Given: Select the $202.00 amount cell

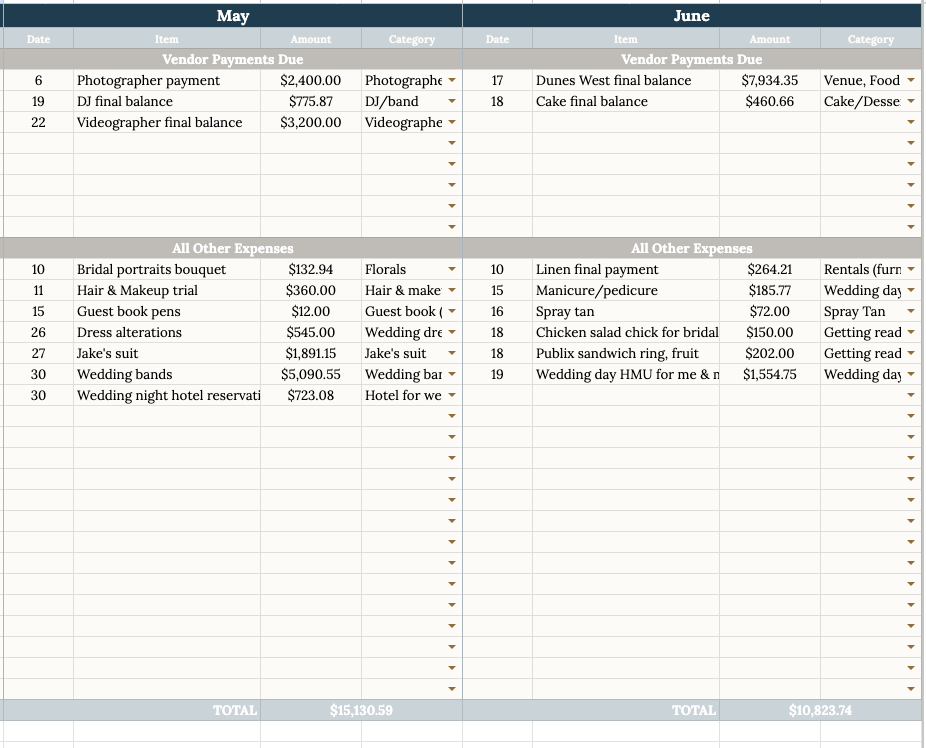Looking at the screenshot, I should pyautogui.click(x=770, y=353).
